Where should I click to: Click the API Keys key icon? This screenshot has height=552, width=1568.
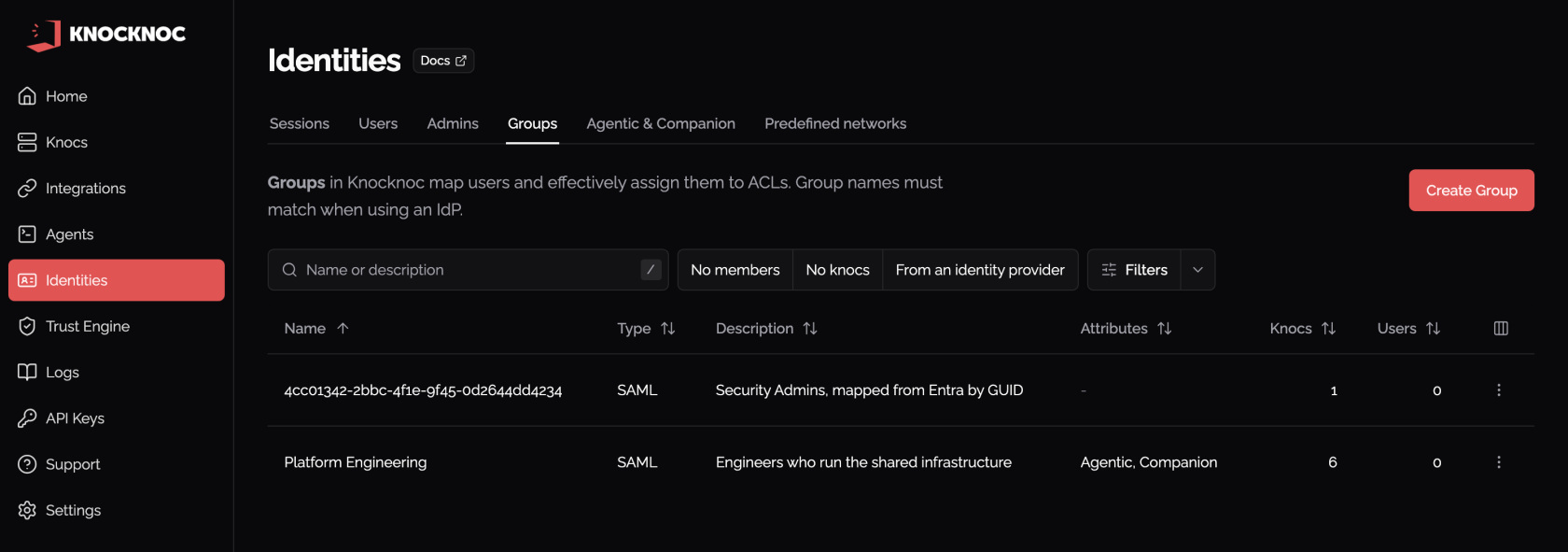coord(27,418)
